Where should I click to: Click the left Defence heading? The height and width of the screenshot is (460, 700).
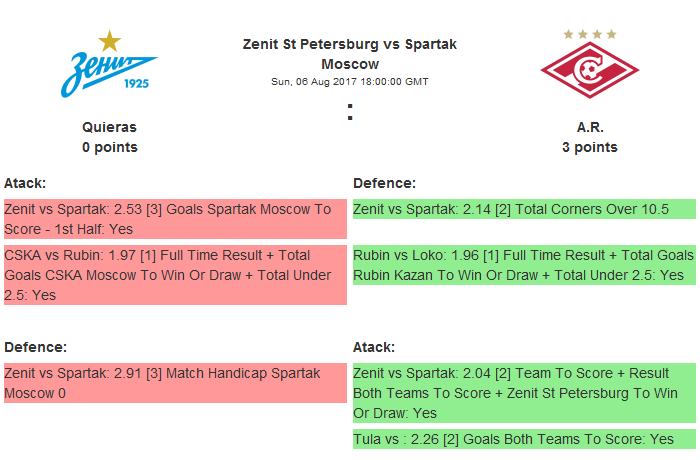[x=35, y=347]
